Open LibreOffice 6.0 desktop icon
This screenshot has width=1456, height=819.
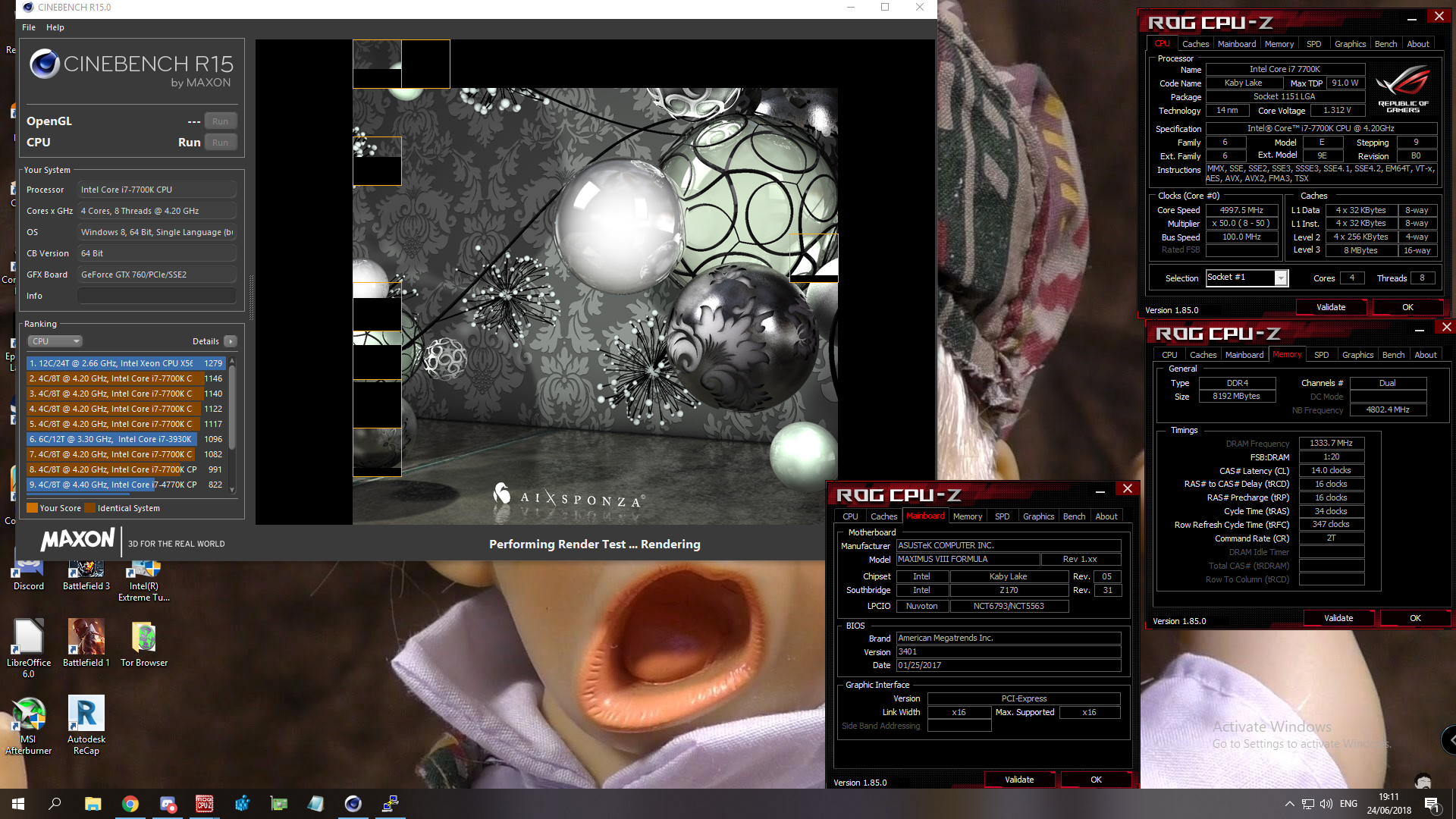28,648
